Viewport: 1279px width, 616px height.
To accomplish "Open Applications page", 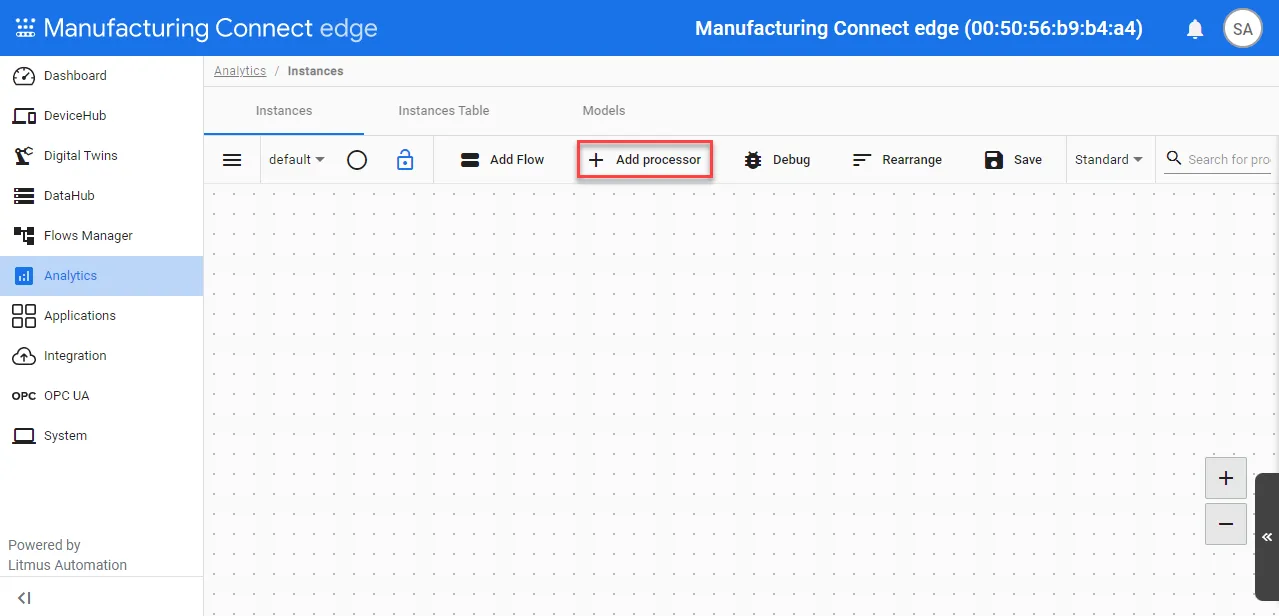I will pyautogui.click(x=101, y=316).
